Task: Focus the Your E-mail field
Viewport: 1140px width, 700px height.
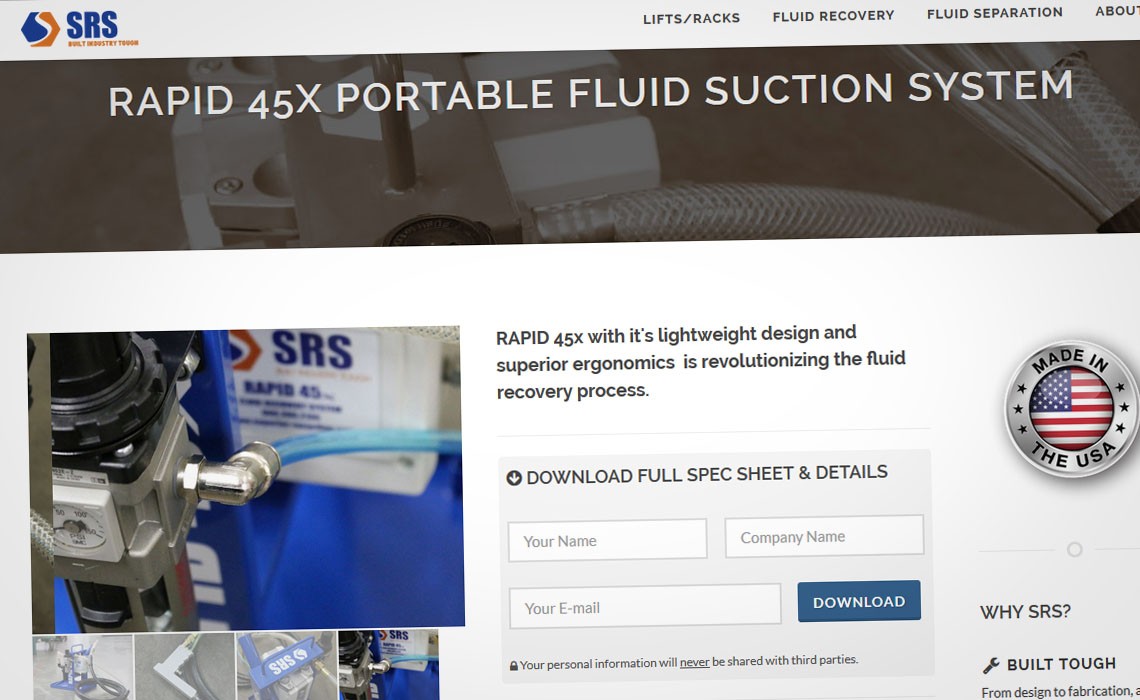Action: point(645,606)
